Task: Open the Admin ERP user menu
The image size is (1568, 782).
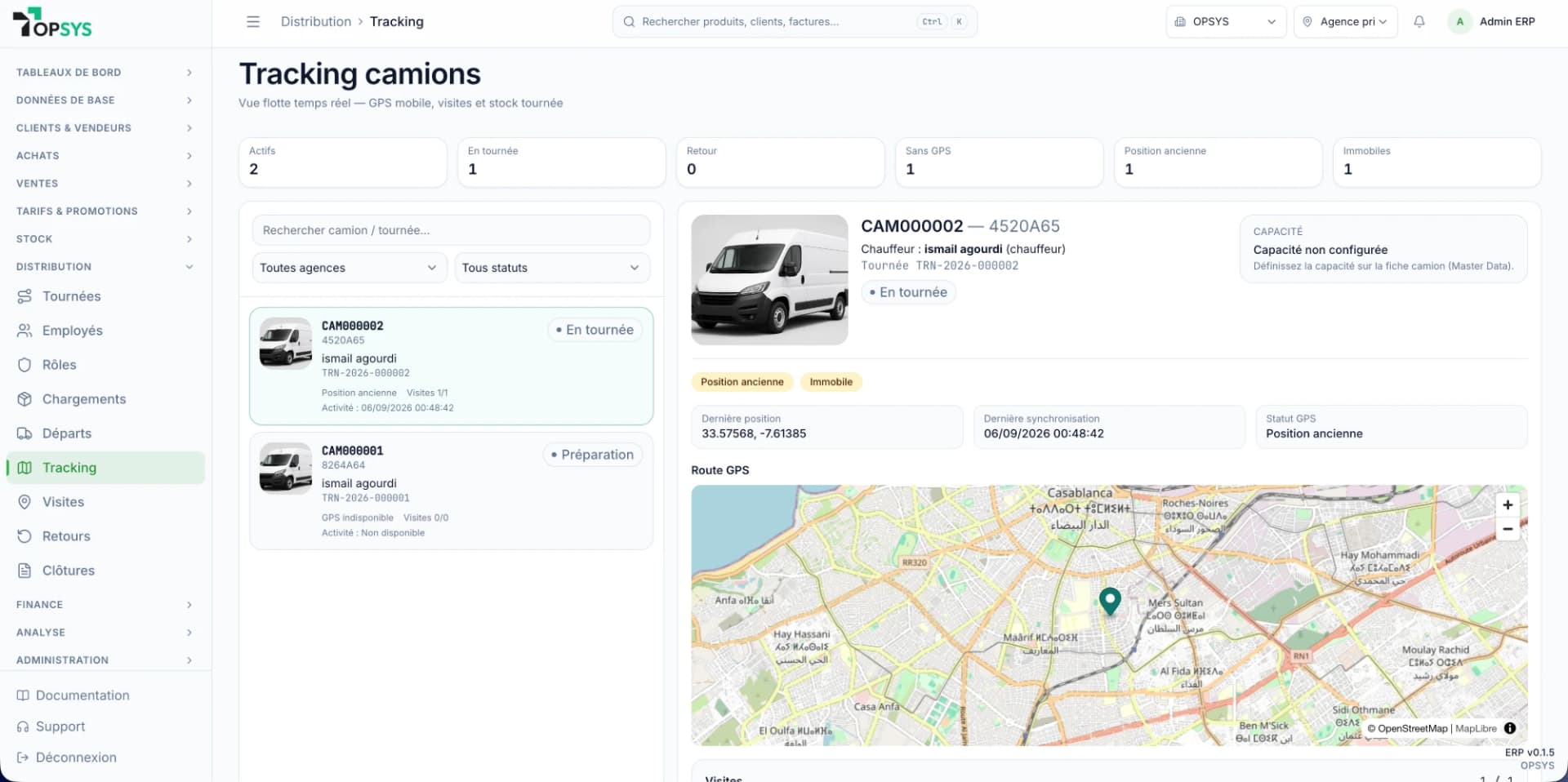Action: 1493,22
